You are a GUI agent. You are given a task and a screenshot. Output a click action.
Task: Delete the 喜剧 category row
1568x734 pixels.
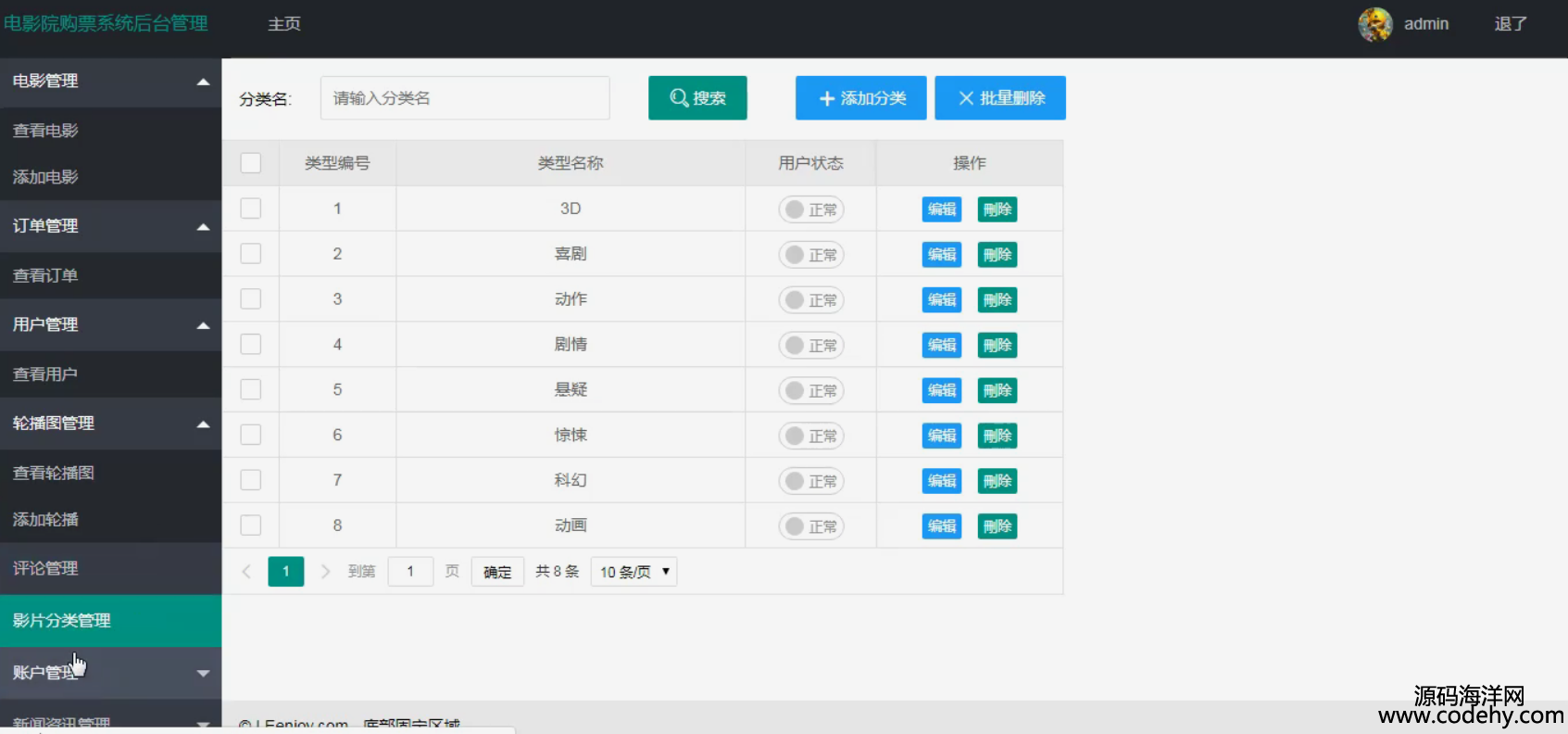coord(997,255)
